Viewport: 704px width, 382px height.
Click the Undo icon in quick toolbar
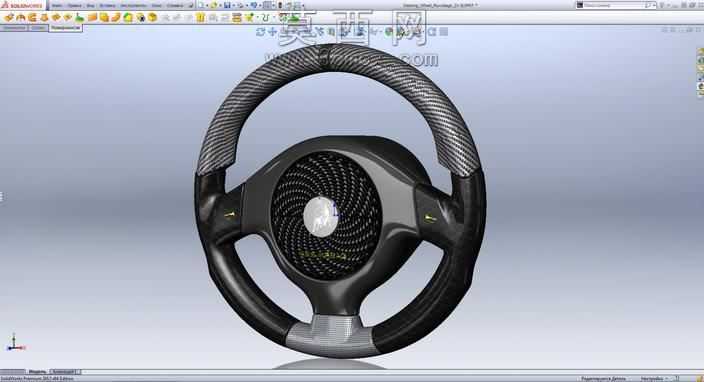click(x=254, y=5)
